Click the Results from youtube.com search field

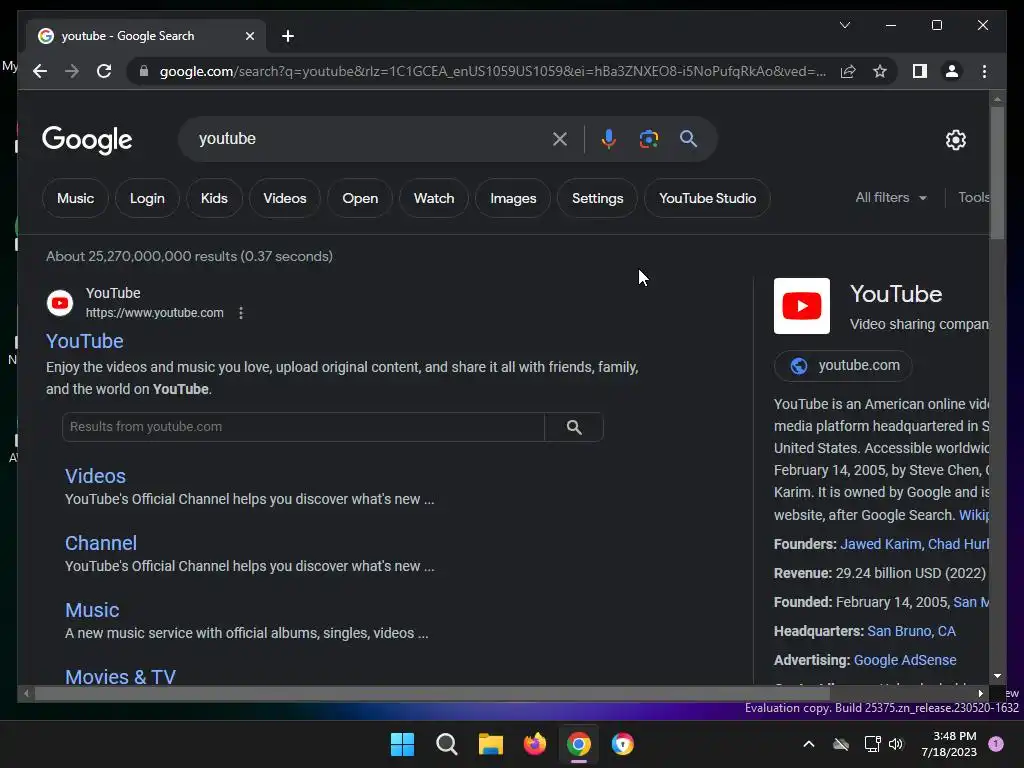point(303,427)
